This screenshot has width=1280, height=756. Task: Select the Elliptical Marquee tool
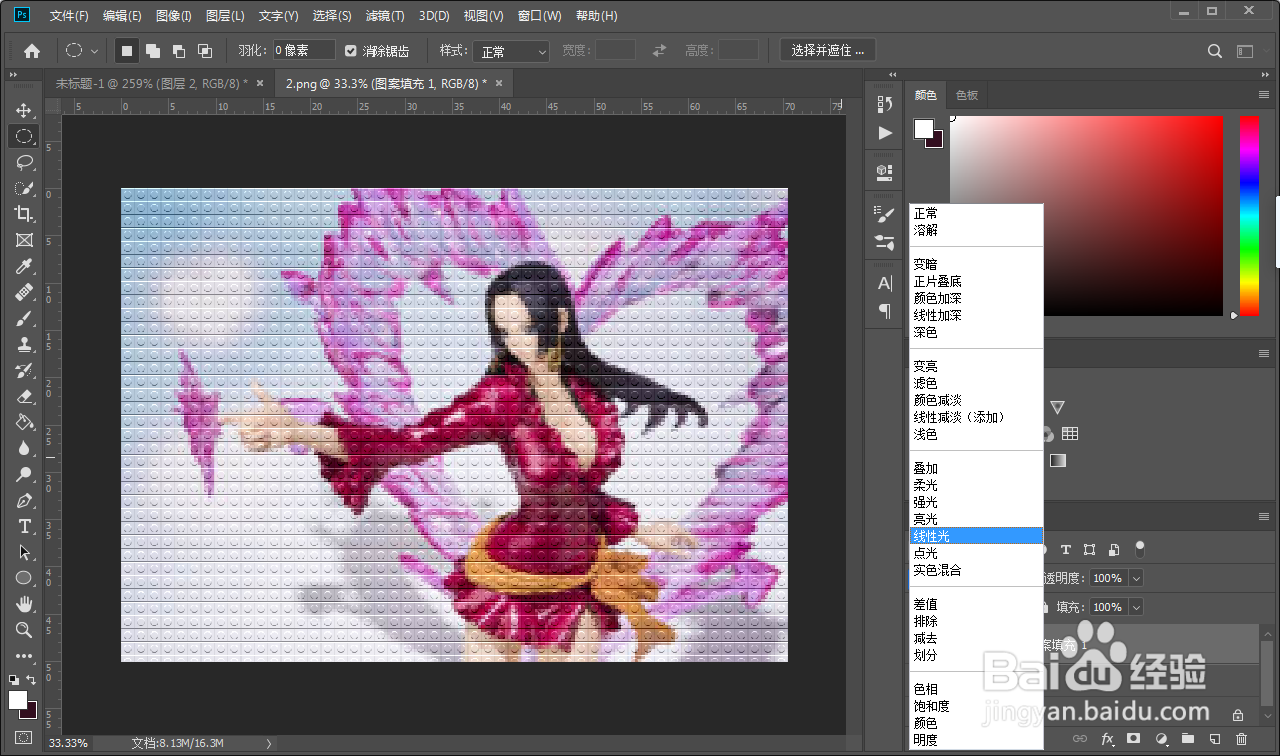(x=24, y=136)
